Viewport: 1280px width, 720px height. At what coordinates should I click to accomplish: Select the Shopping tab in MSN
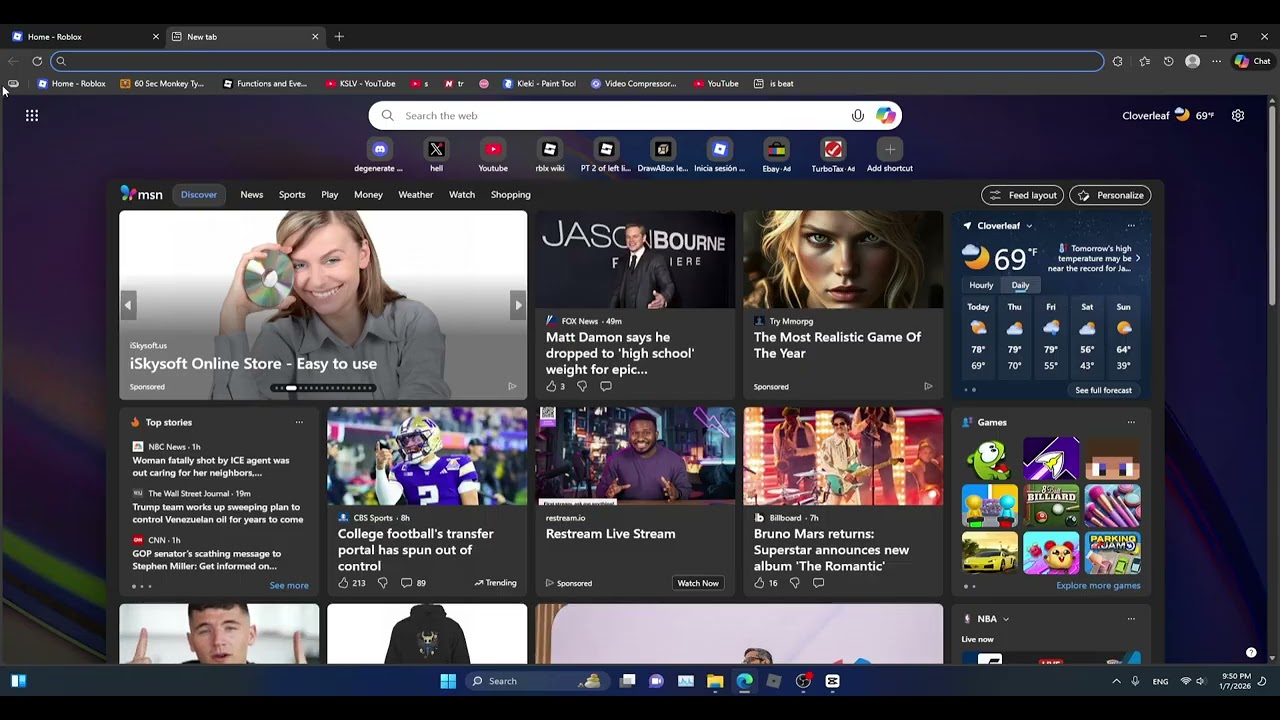510,195
